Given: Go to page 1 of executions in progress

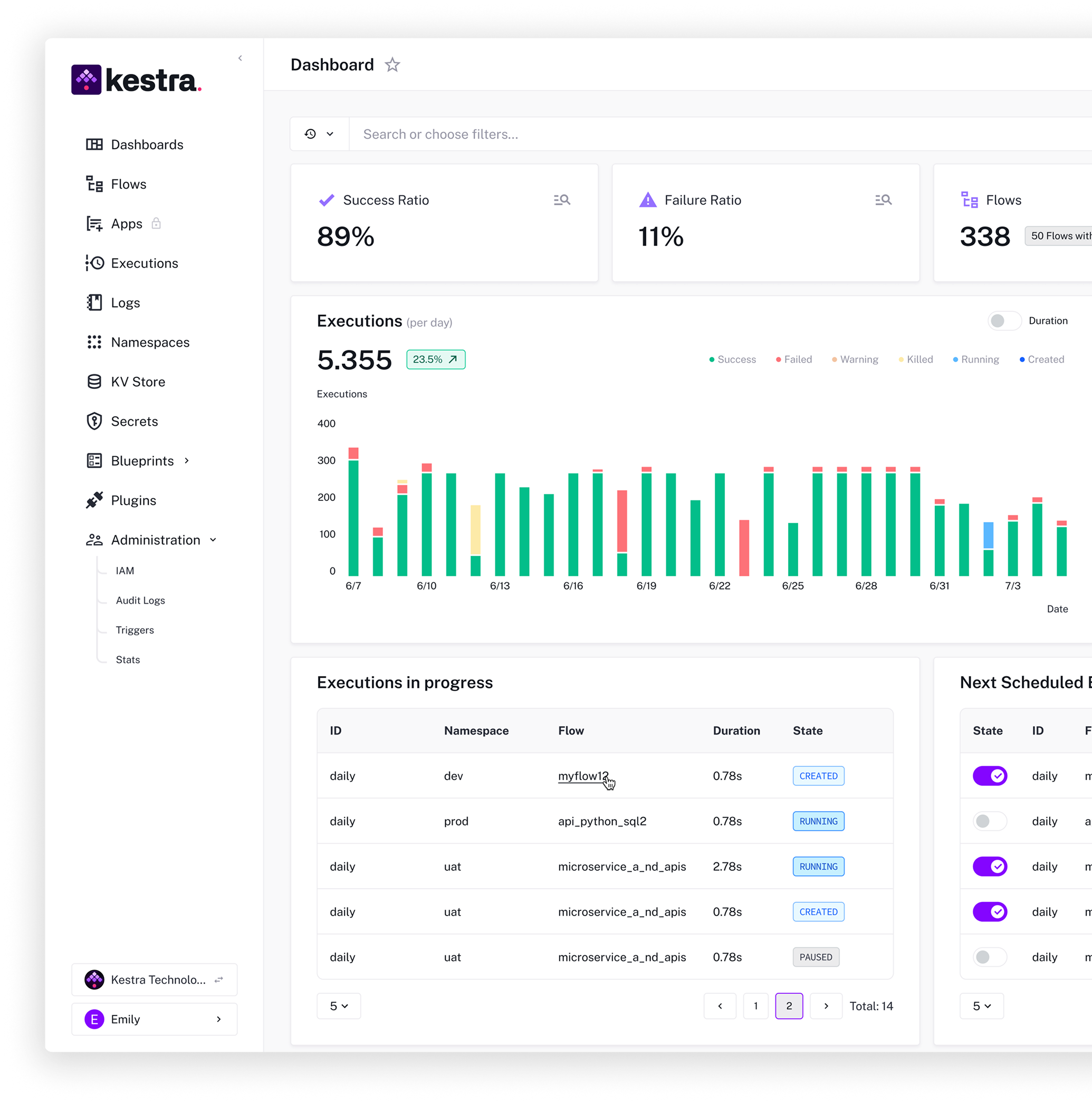Looking at the screenshot, I should [755, 1006].
